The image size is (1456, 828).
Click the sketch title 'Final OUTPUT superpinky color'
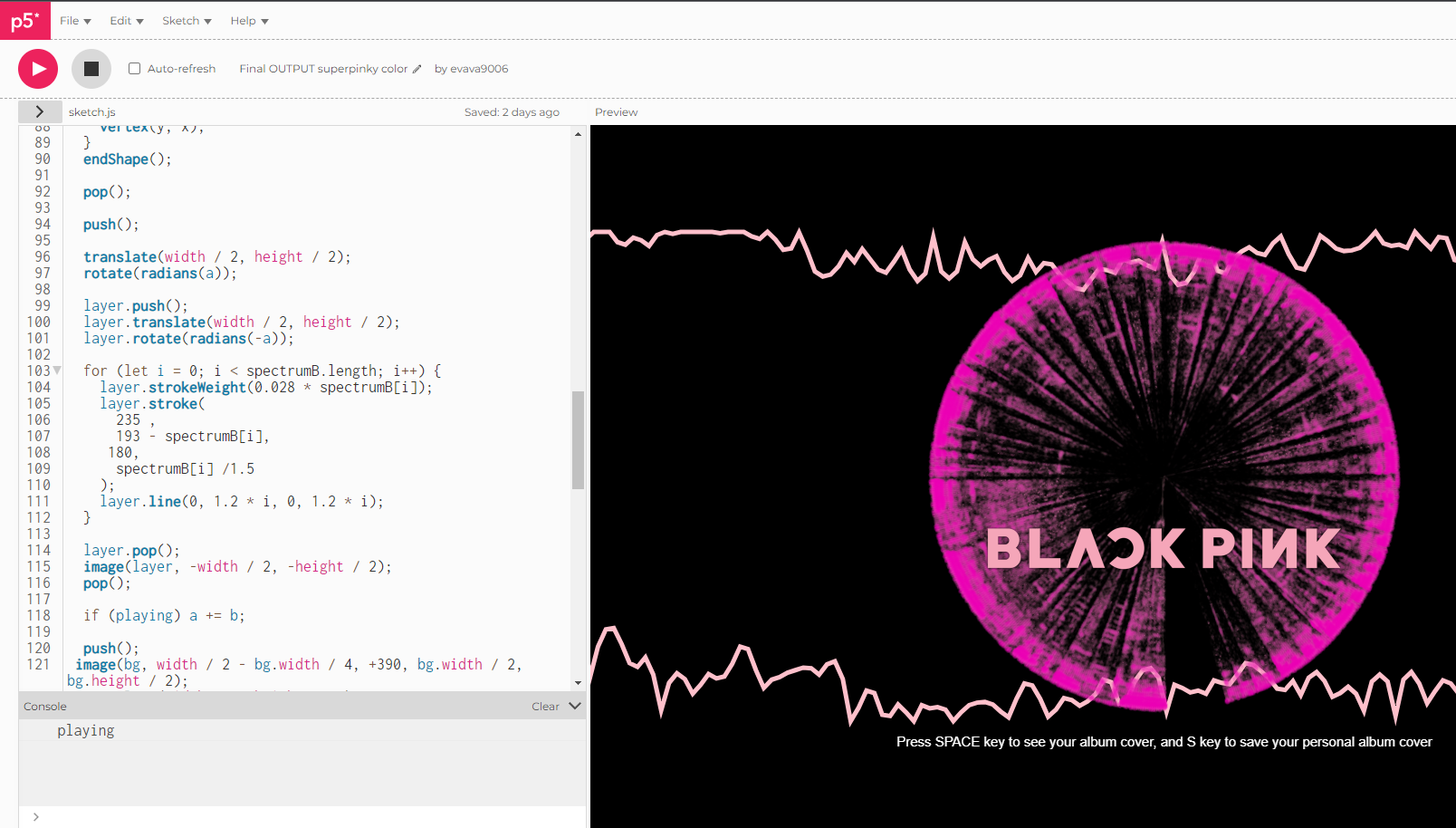pos(323,69)
